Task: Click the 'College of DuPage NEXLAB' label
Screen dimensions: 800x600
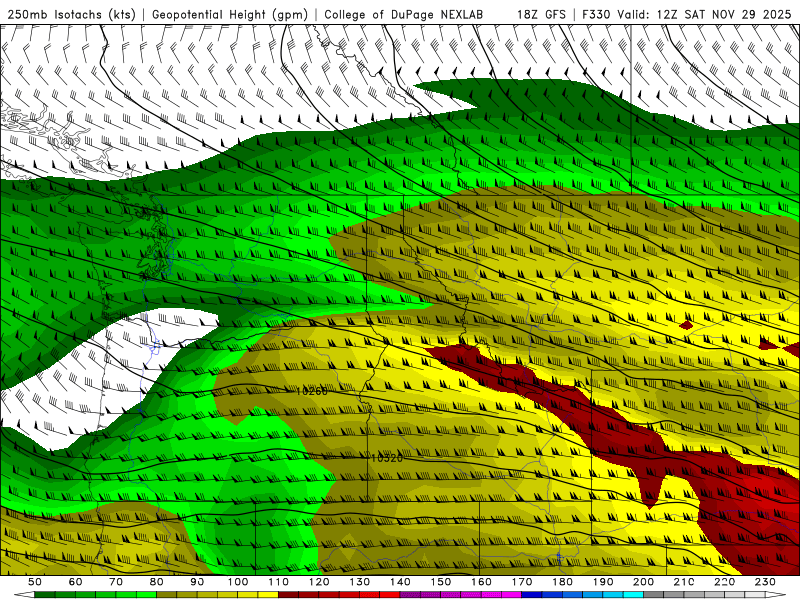Action: pyautogui.click(x=404, y=14)
